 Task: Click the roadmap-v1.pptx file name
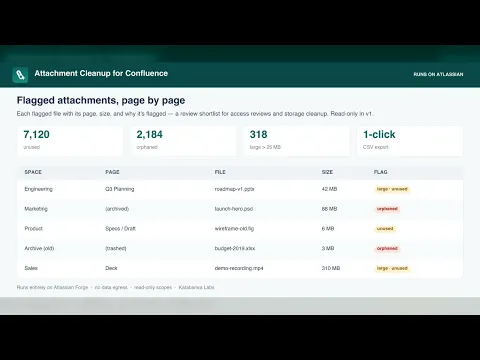click(x=234, y=189)
